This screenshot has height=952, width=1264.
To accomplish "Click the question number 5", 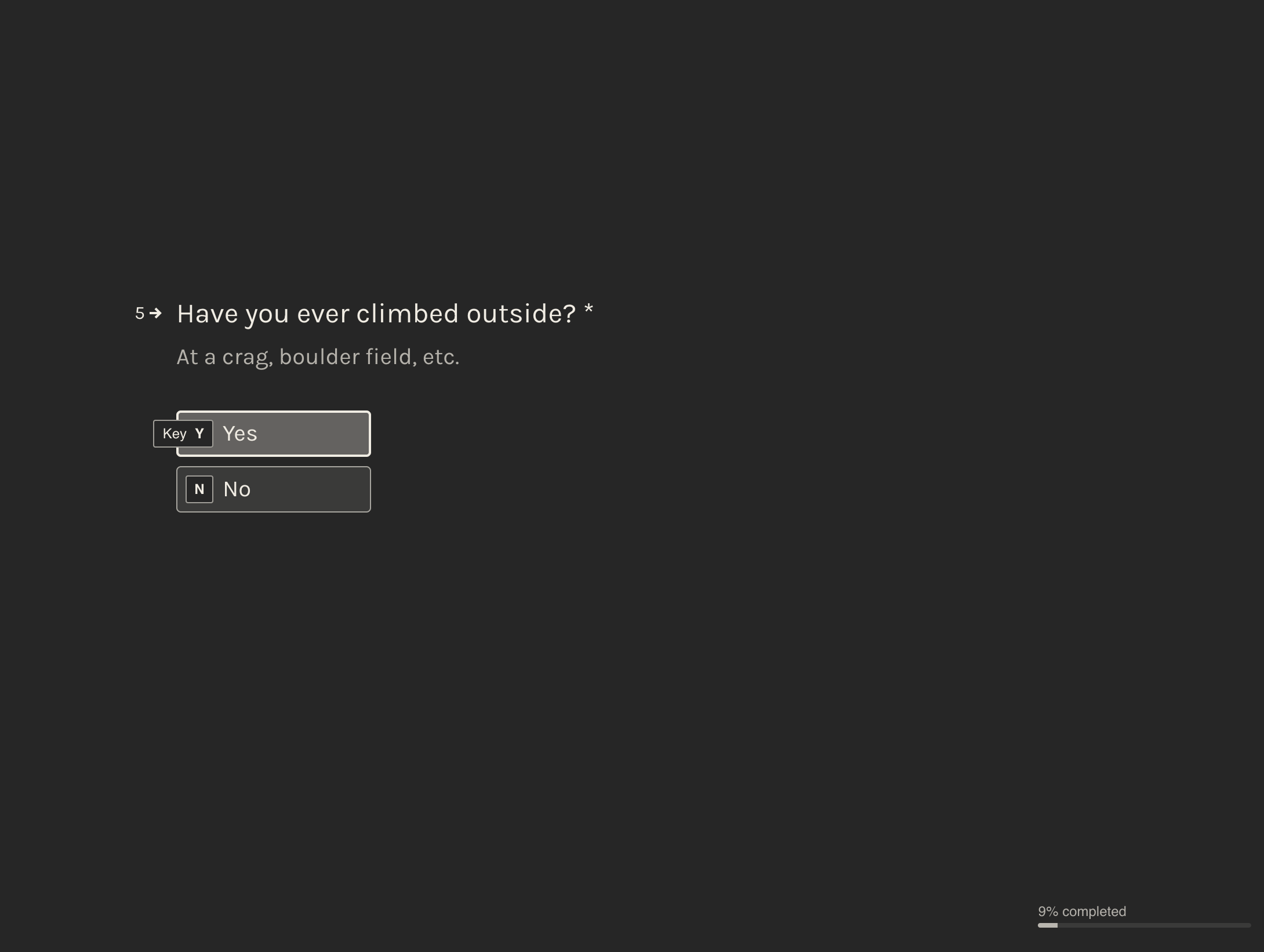I will pos(140,314).
